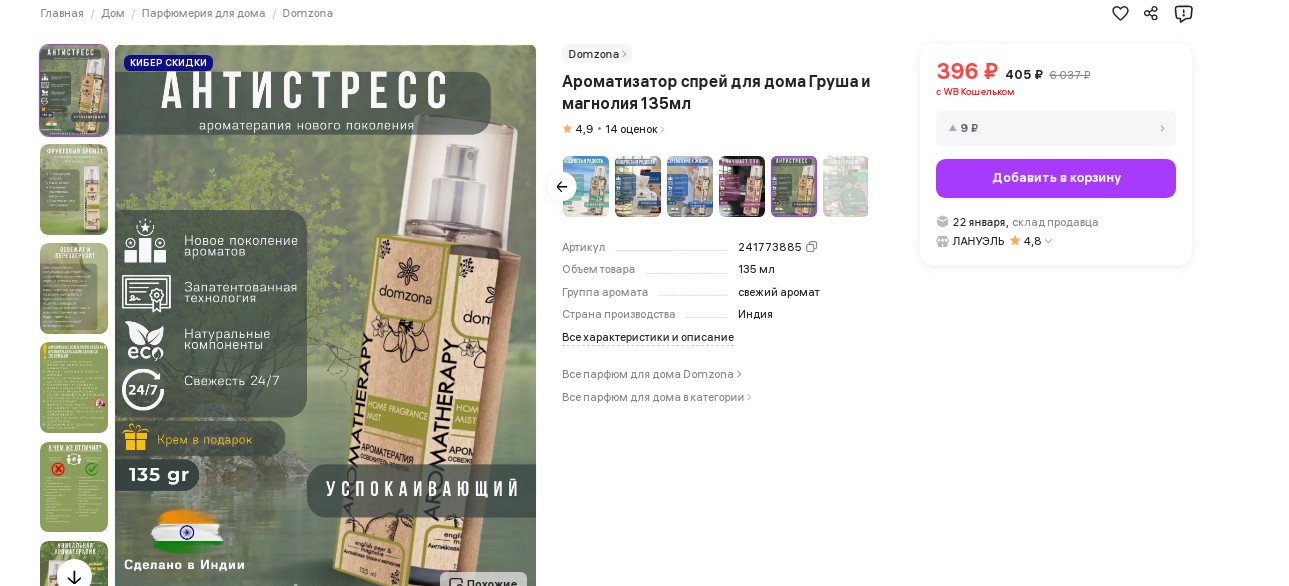Open the Domzona brand chip
Image resolution: width=1289 pixels, height=586 pixels.
597,54
